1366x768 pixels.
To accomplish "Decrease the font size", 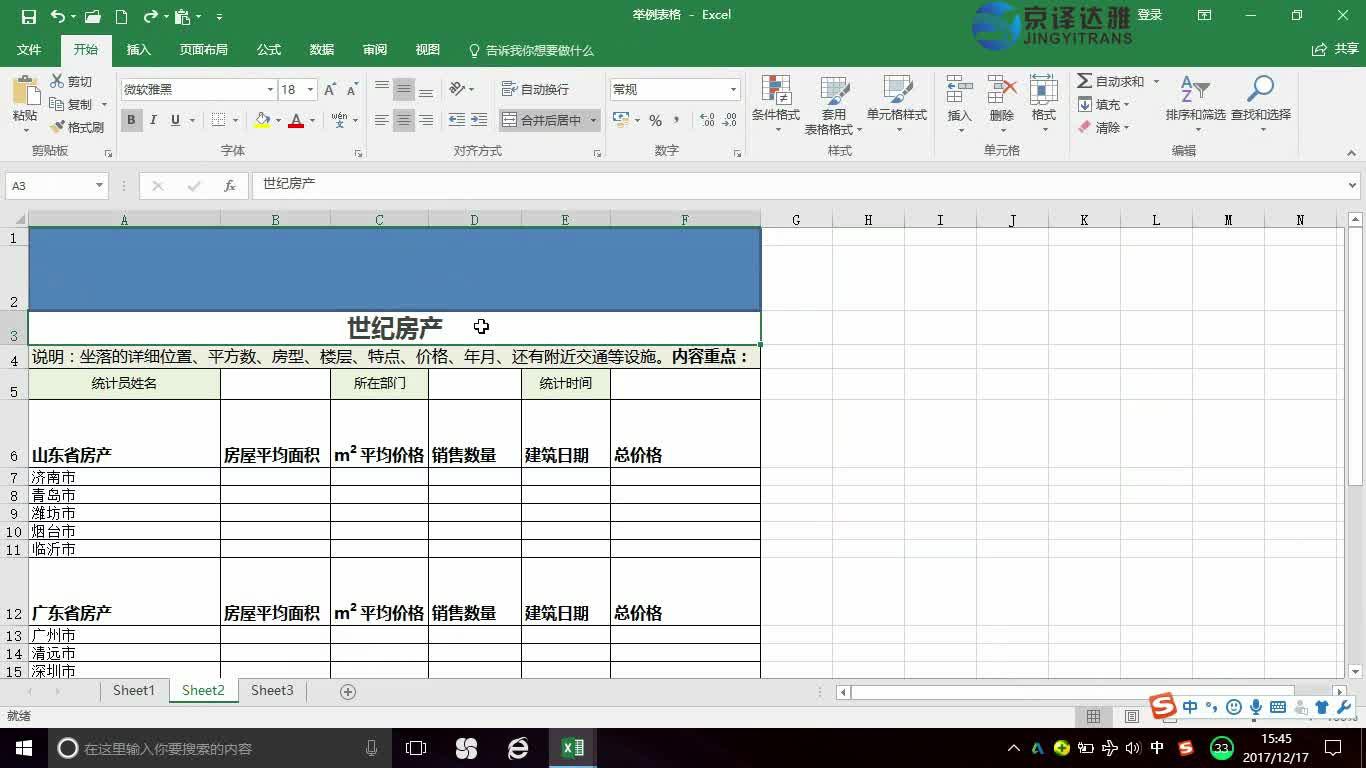I will coord(352,90).
